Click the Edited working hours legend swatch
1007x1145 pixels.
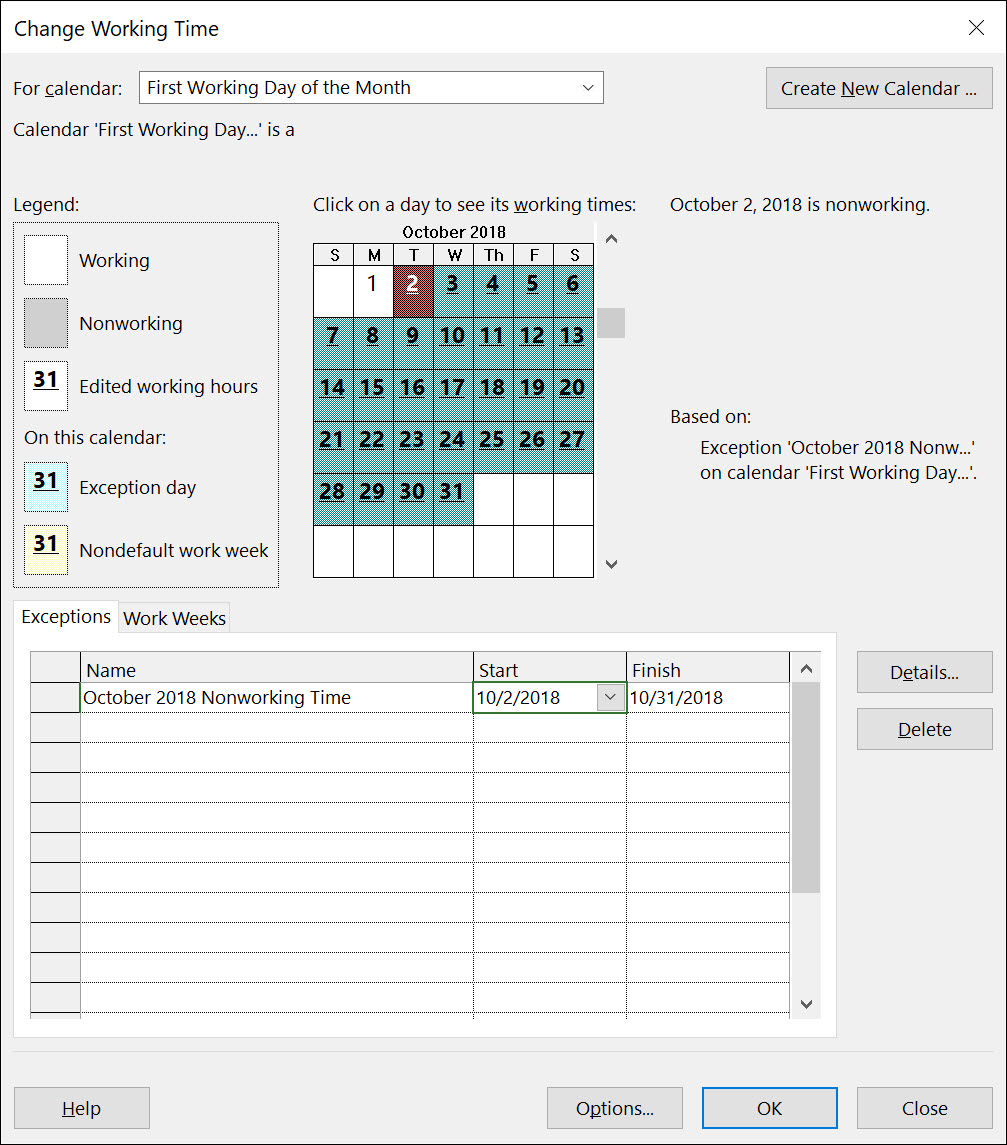pyautogui.click(x=46, y=386)
